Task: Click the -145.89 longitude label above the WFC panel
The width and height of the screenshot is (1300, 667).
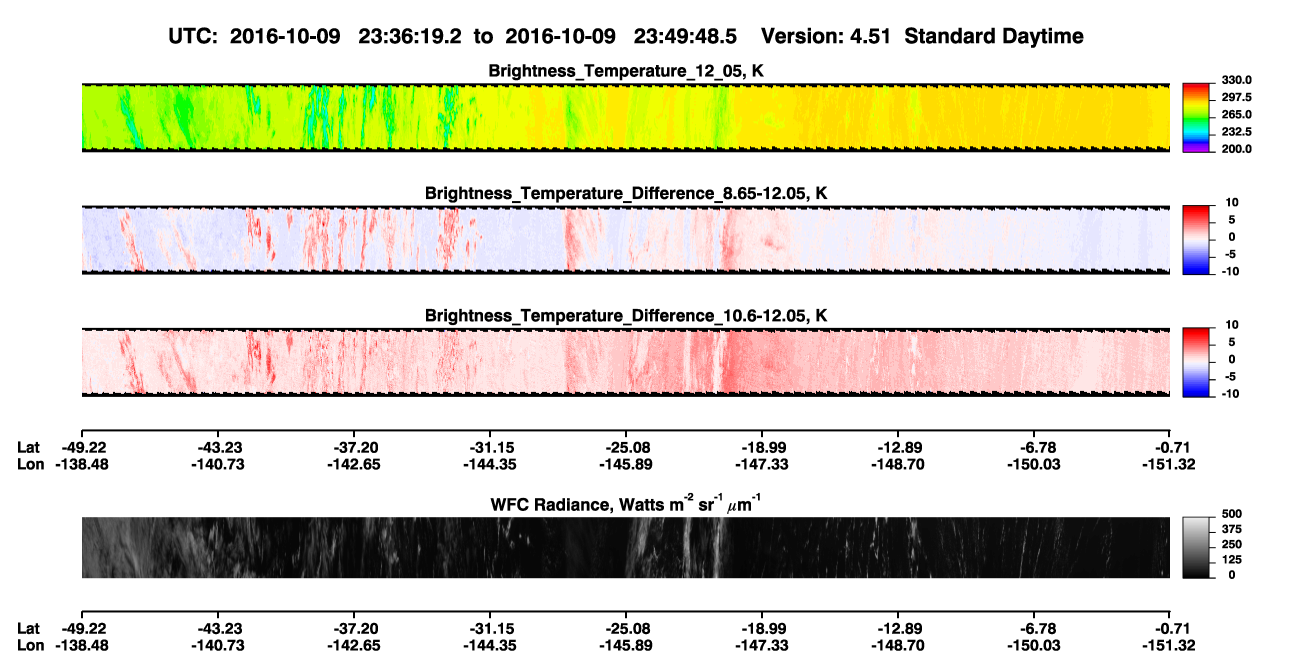Action: (626, 465)
